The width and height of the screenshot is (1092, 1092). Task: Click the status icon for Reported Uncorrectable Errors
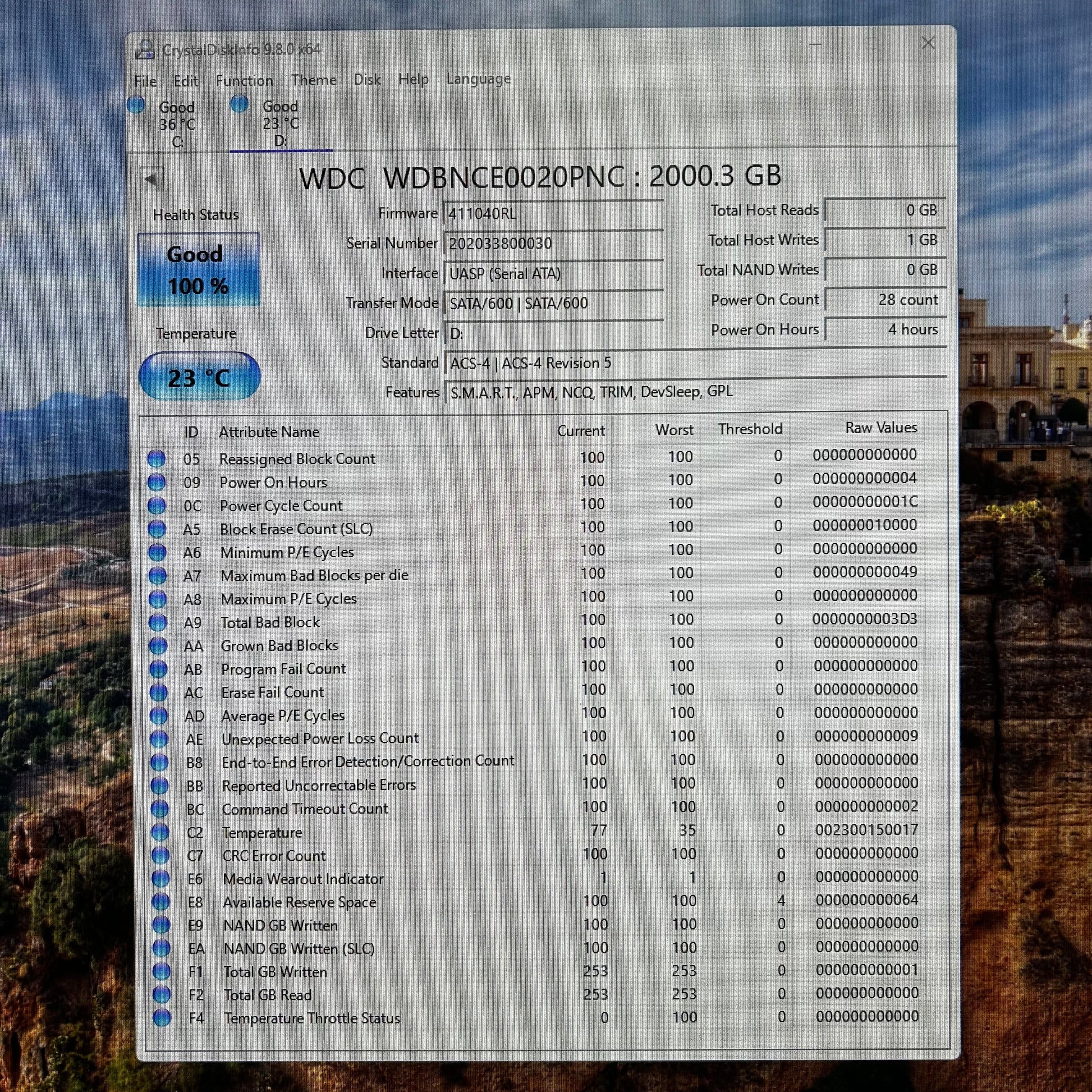point(160,786)
